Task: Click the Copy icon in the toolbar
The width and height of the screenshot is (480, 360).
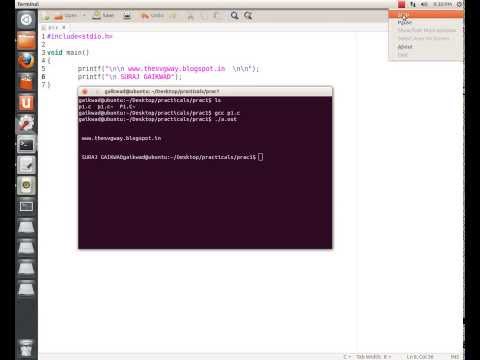Action: pyautogui.click(x=204, y=16)
